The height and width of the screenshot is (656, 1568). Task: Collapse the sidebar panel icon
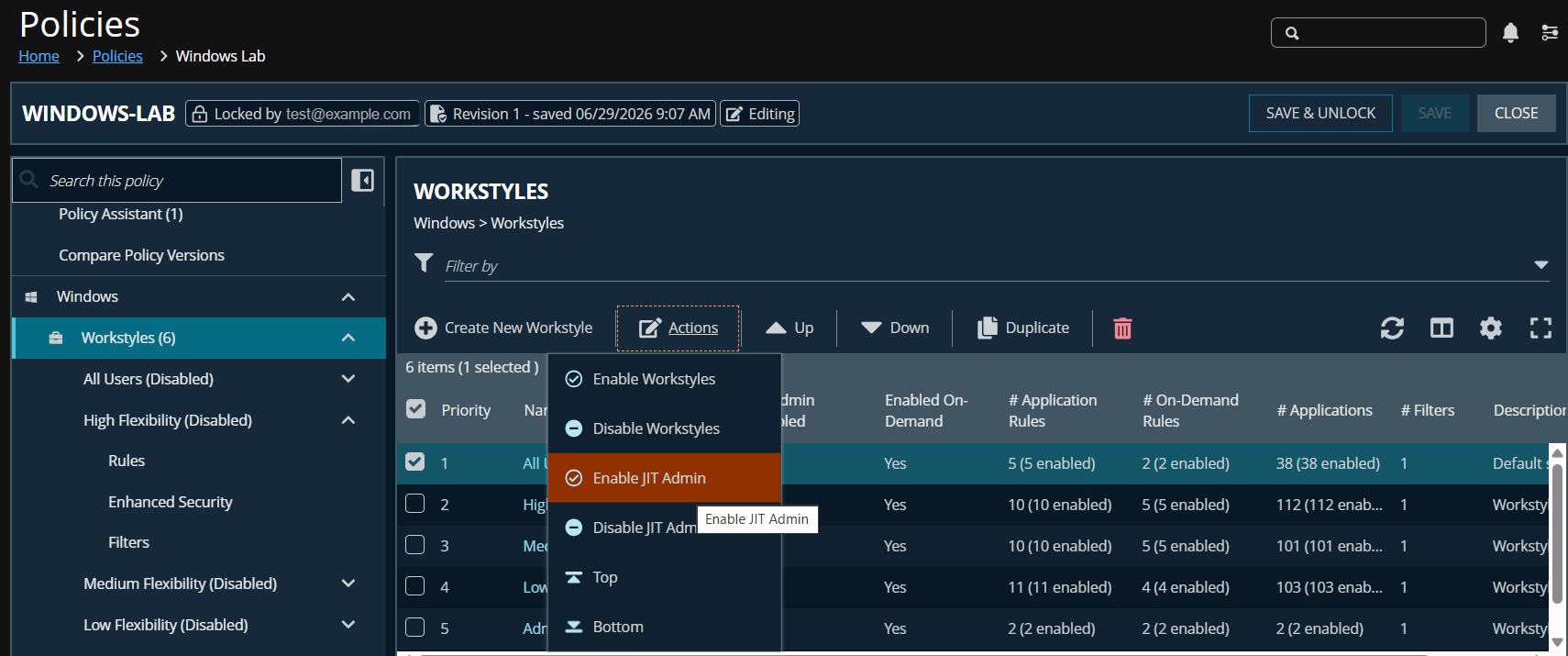pos(363,180)
